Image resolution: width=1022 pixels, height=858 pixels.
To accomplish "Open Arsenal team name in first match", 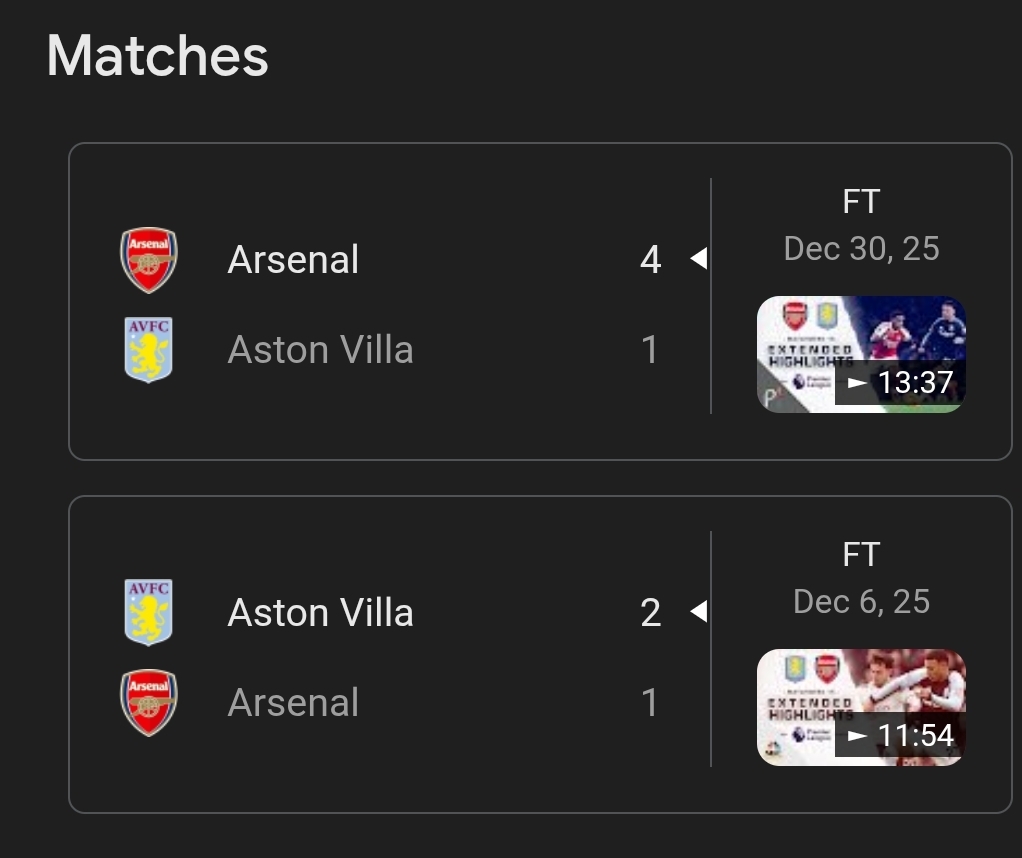I will [x=293, y=259].
